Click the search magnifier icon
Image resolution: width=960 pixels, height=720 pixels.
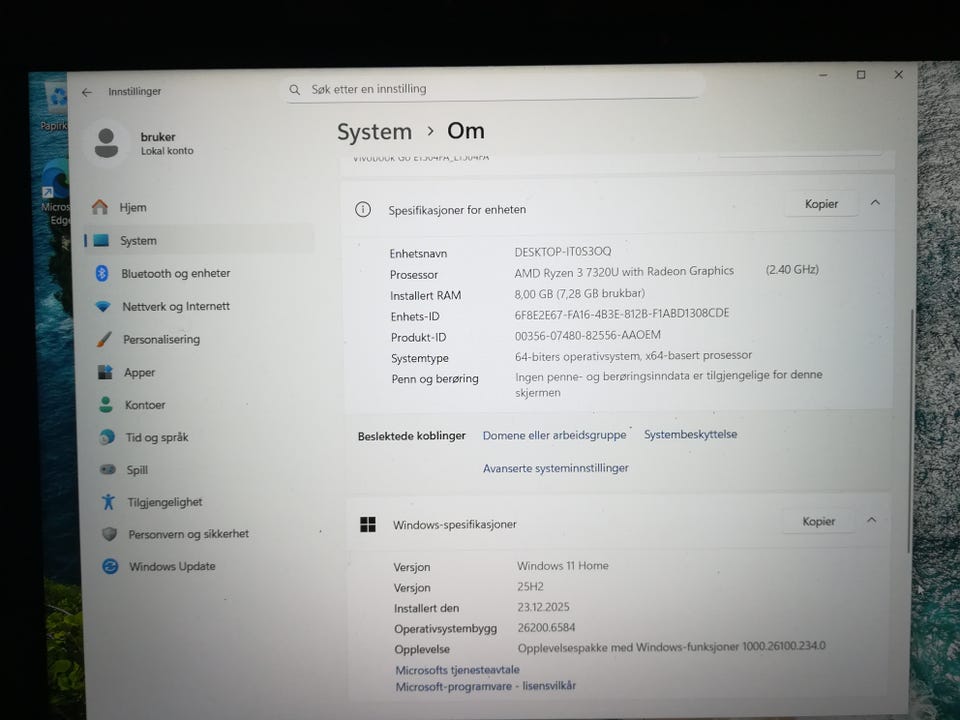coord(294,90)
